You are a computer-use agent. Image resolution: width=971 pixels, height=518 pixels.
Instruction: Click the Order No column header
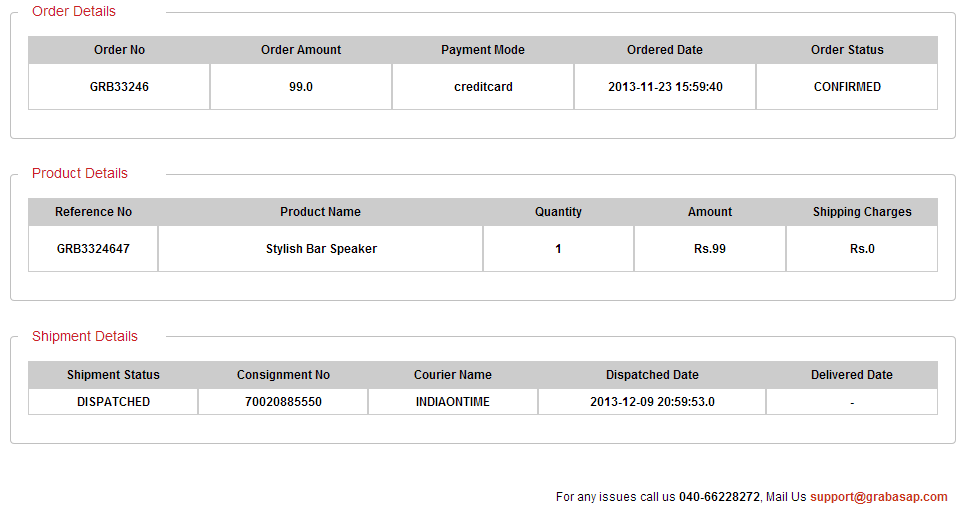click(119, 50)
